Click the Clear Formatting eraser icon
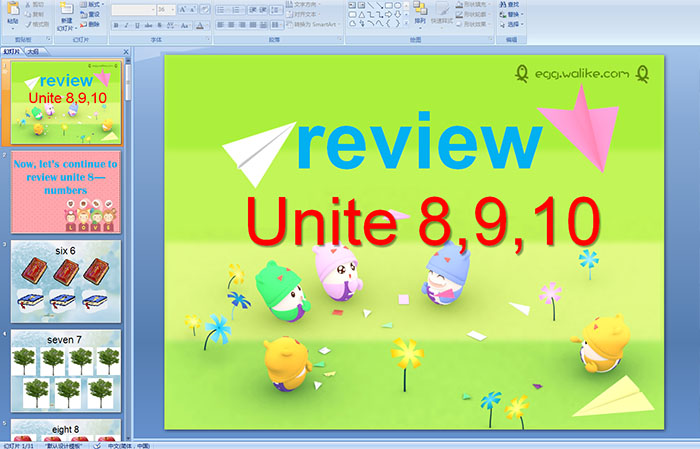Image resolution: width=700 pixels, height=449 pixels. [x=204, y=10]
